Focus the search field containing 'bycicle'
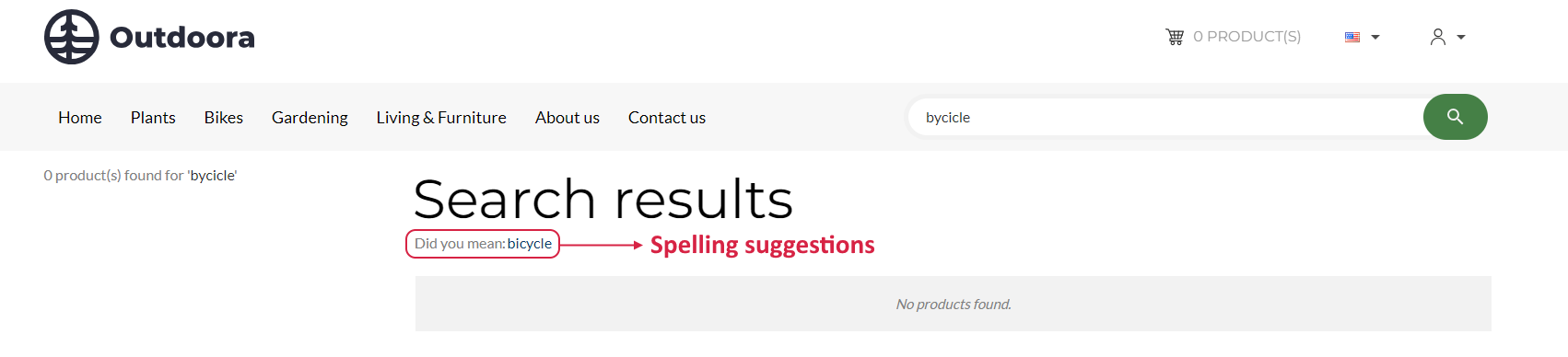This screenshot has height=357, width=1568. point(1165,117)
